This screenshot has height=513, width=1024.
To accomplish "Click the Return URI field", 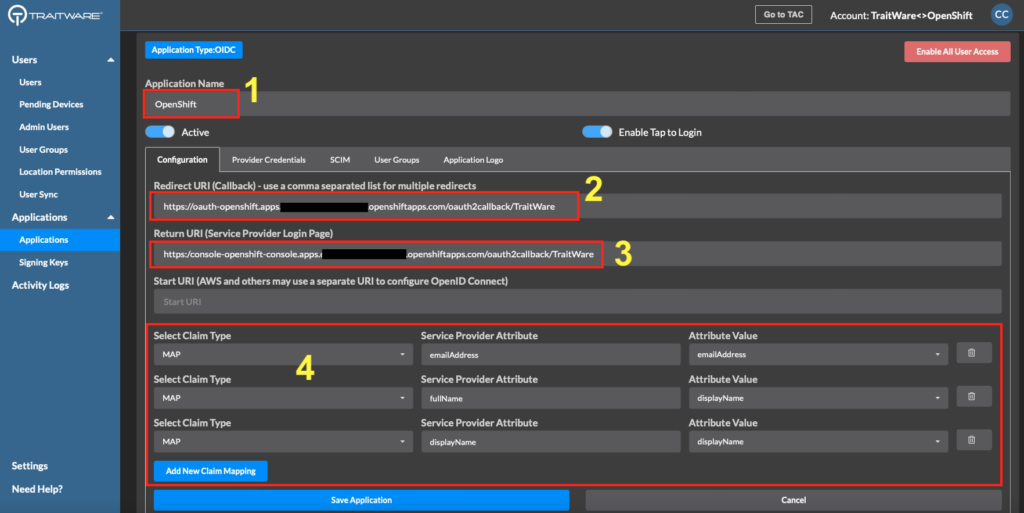I will coord(577,254).
